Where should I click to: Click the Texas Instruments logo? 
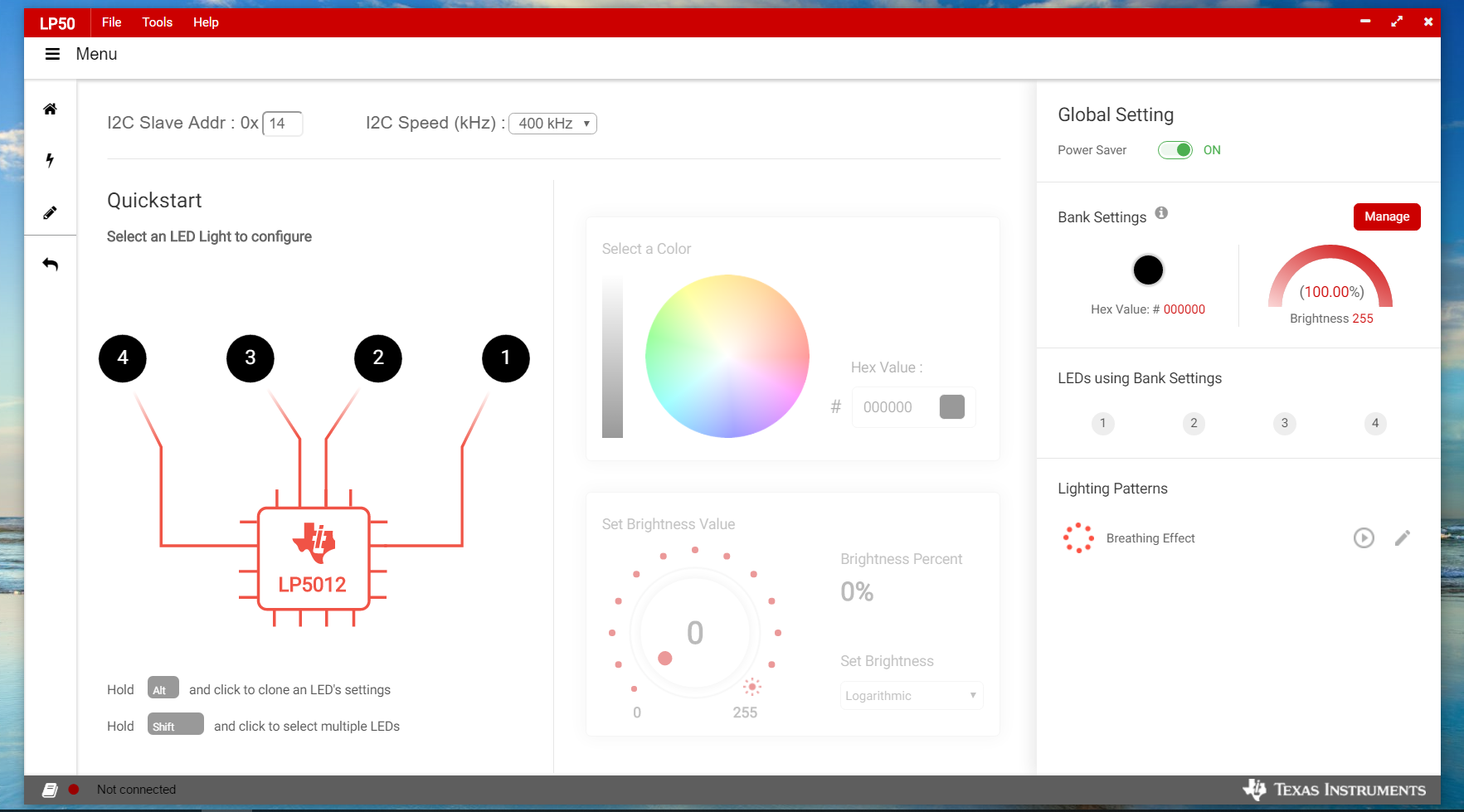pyautogui.click(x=1334, y=790)
